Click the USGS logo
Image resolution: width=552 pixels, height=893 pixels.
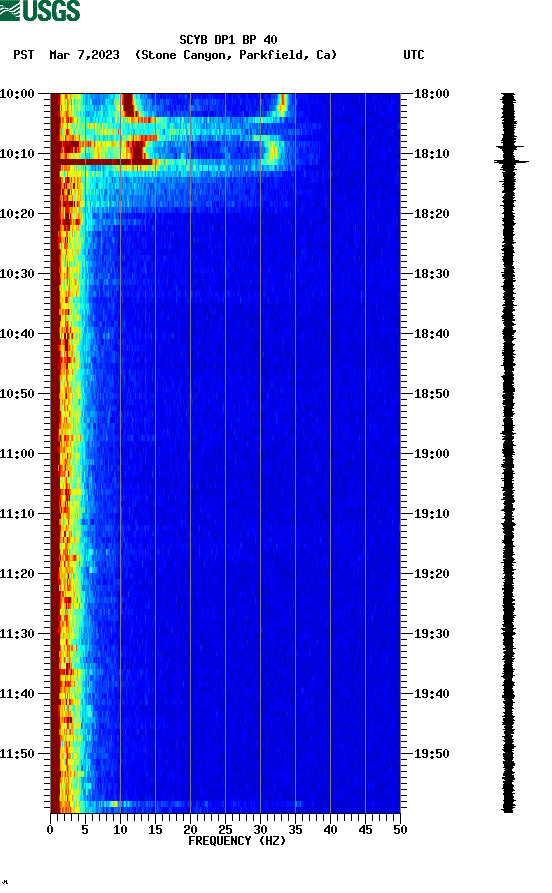click(x=40, y=10)
